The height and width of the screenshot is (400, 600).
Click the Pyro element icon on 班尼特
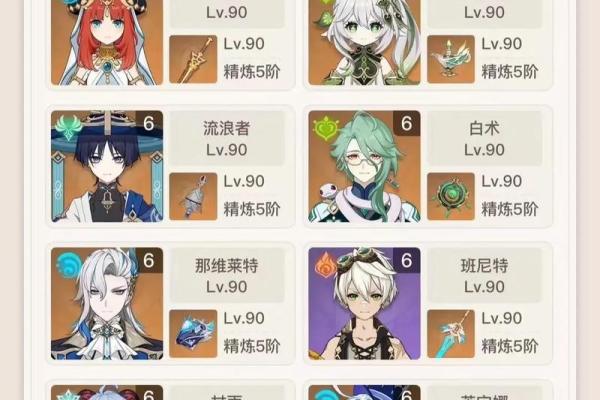click(x=326, y=265)
